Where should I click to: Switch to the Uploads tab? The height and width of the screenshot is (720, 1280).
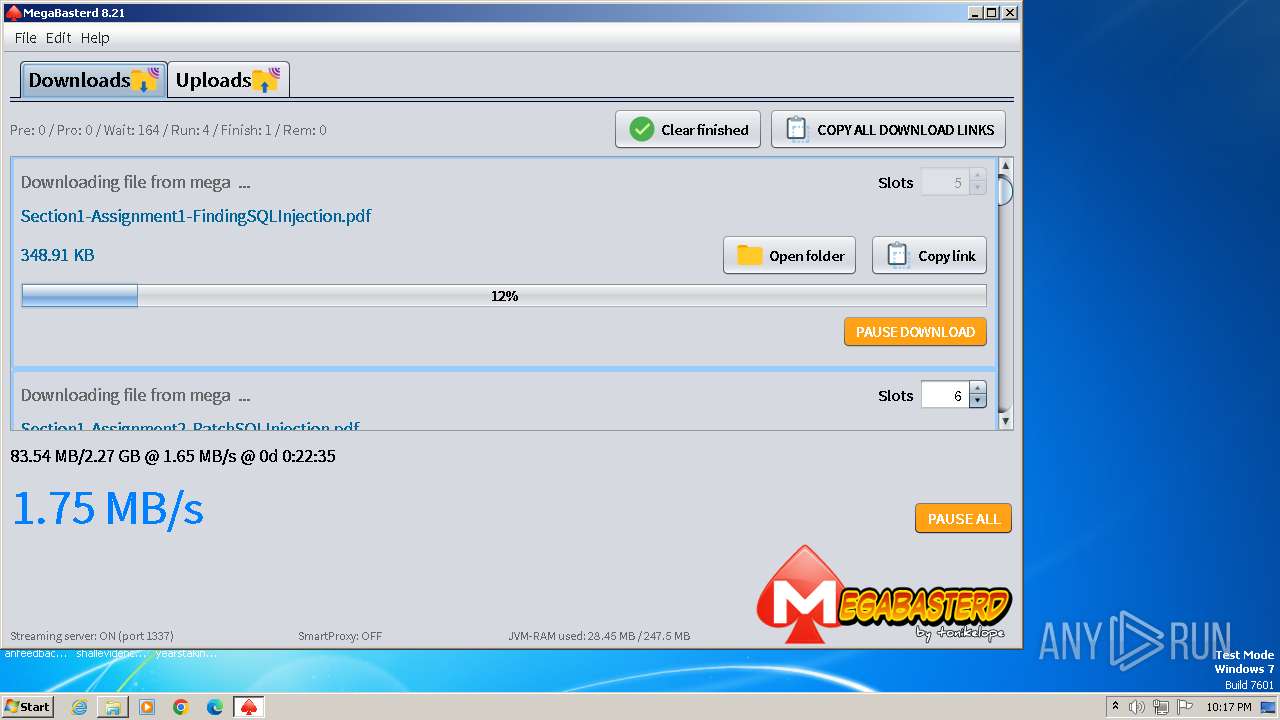pyautogui.click(x=228, y=80)
